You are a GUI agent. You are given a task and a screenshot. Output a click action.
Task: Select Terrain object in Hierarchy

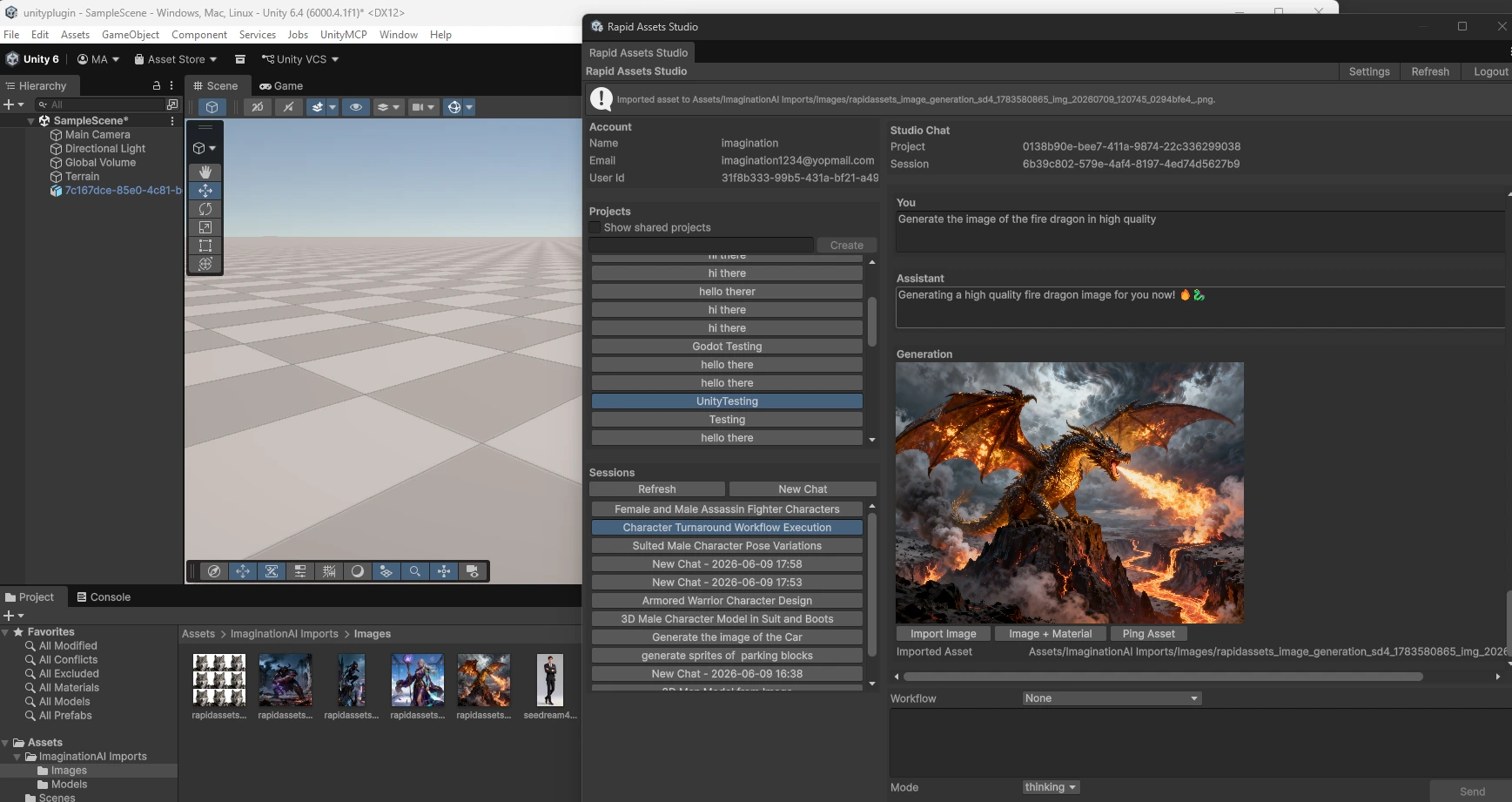pos(82,177)
